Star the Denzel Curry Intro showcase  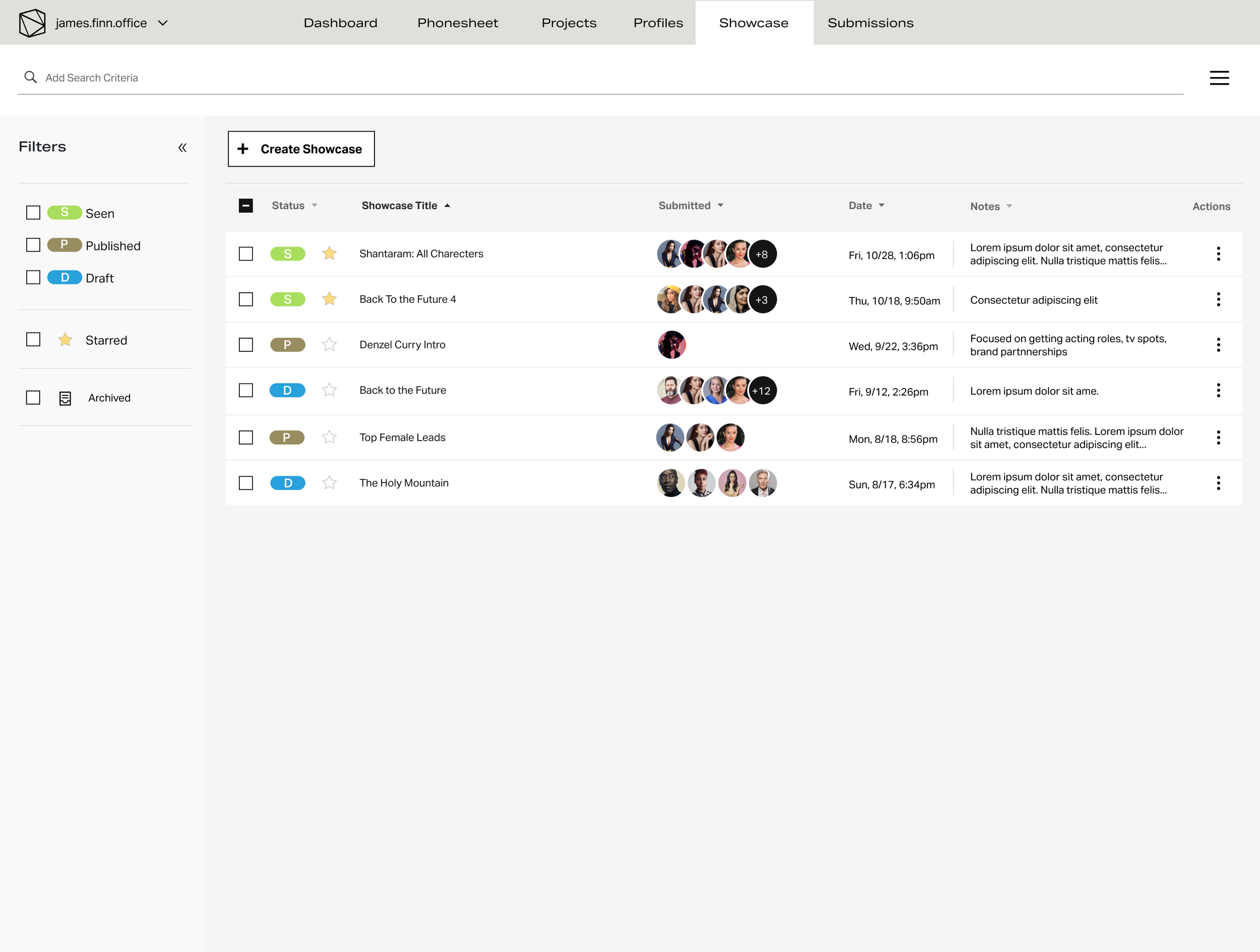(329, 345)
